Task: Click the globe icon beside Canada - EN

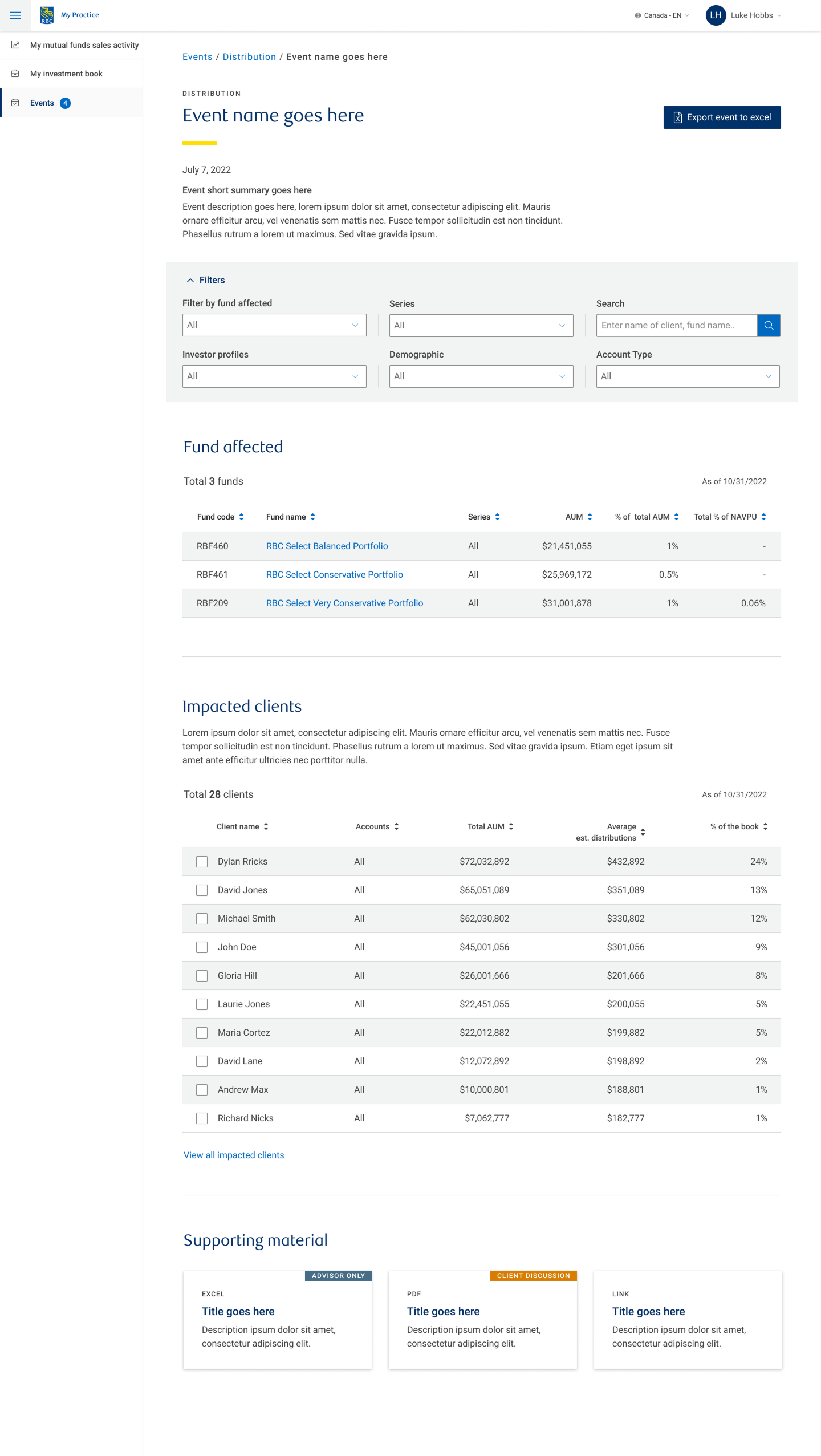Action: (638, 15)
